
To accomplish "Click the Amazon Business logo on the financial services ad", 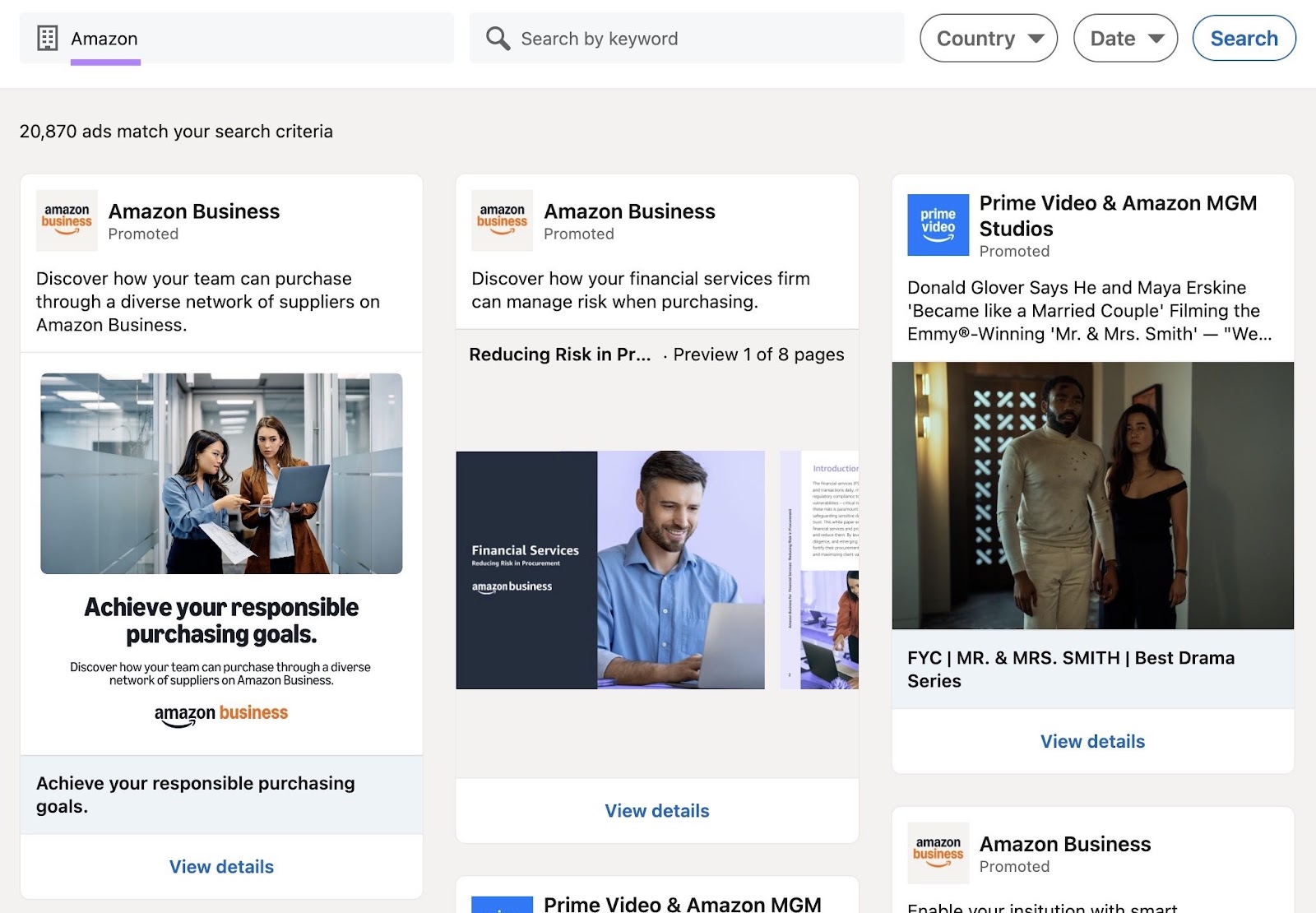I will (x=503, y=220).
